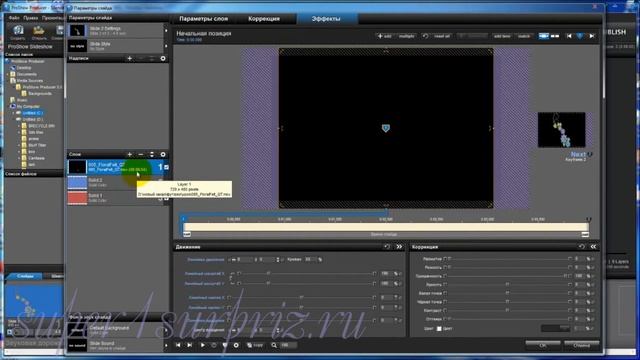Jump to previous keyframe arrow above preview
640x360 pixels.
569,36
